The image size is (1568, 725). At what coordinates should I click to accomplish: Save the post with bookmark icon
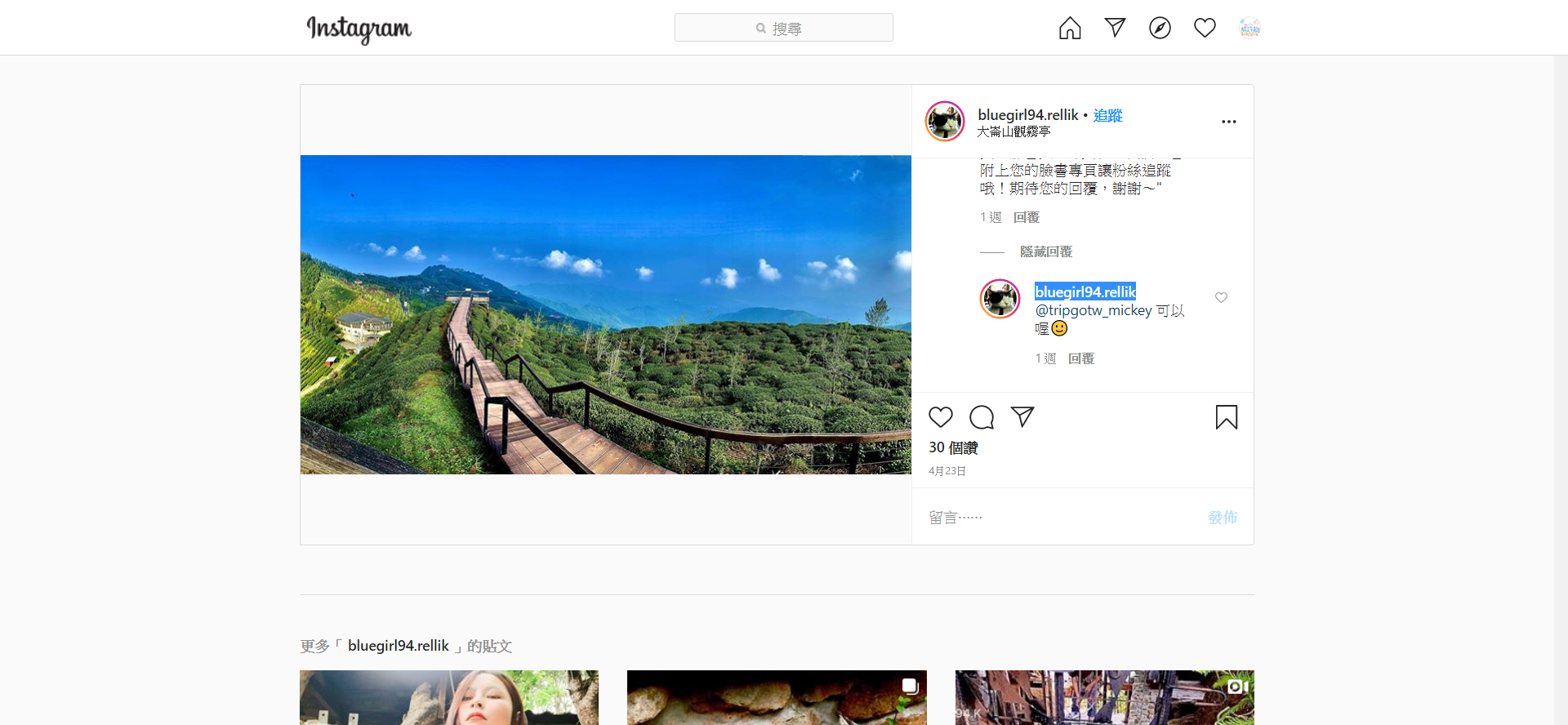(x=1226, y=417)
